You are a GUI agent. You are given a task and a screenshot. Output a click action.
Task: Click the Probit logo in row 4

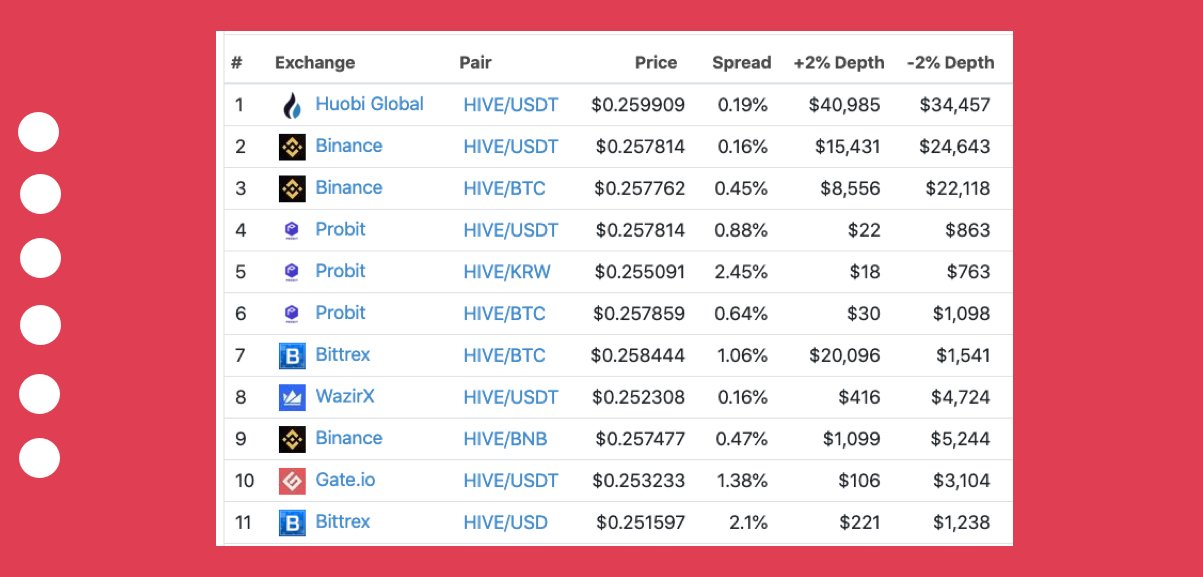tap(292, 230)
